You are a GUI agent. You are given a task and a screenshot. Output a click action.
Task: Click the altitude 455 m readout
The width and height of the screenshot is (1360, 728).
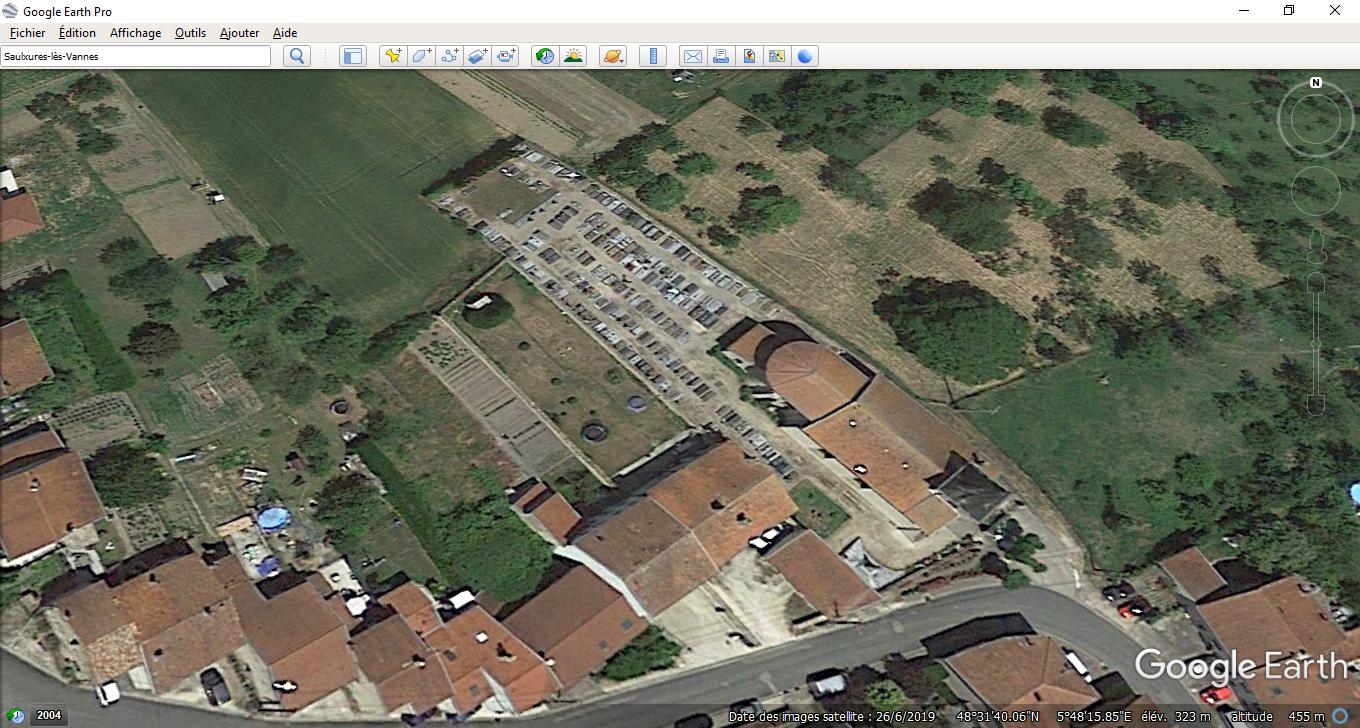tap(1277, 716)
